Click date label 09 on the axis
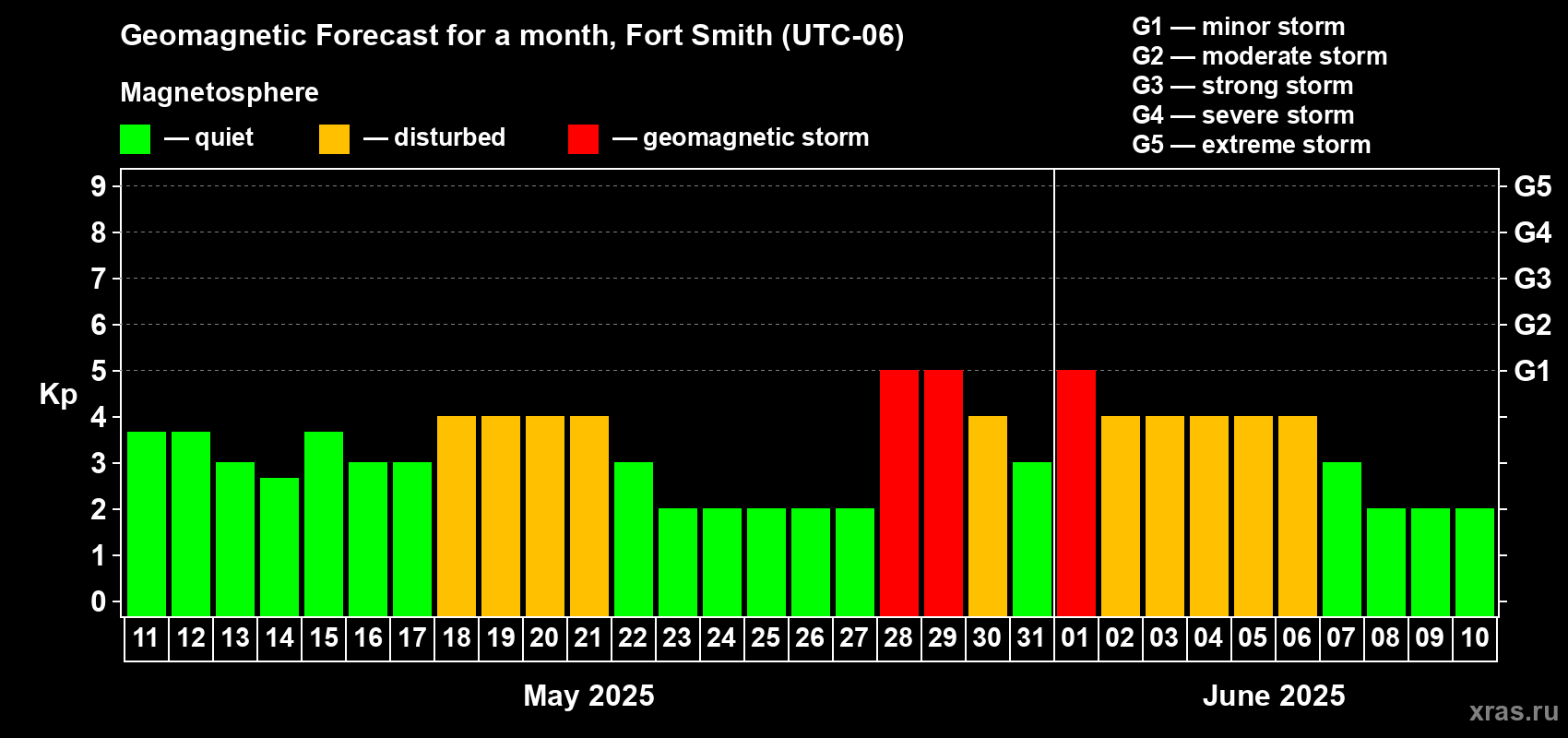The width and height of the screenshot is (1568, 738). 1430,638
